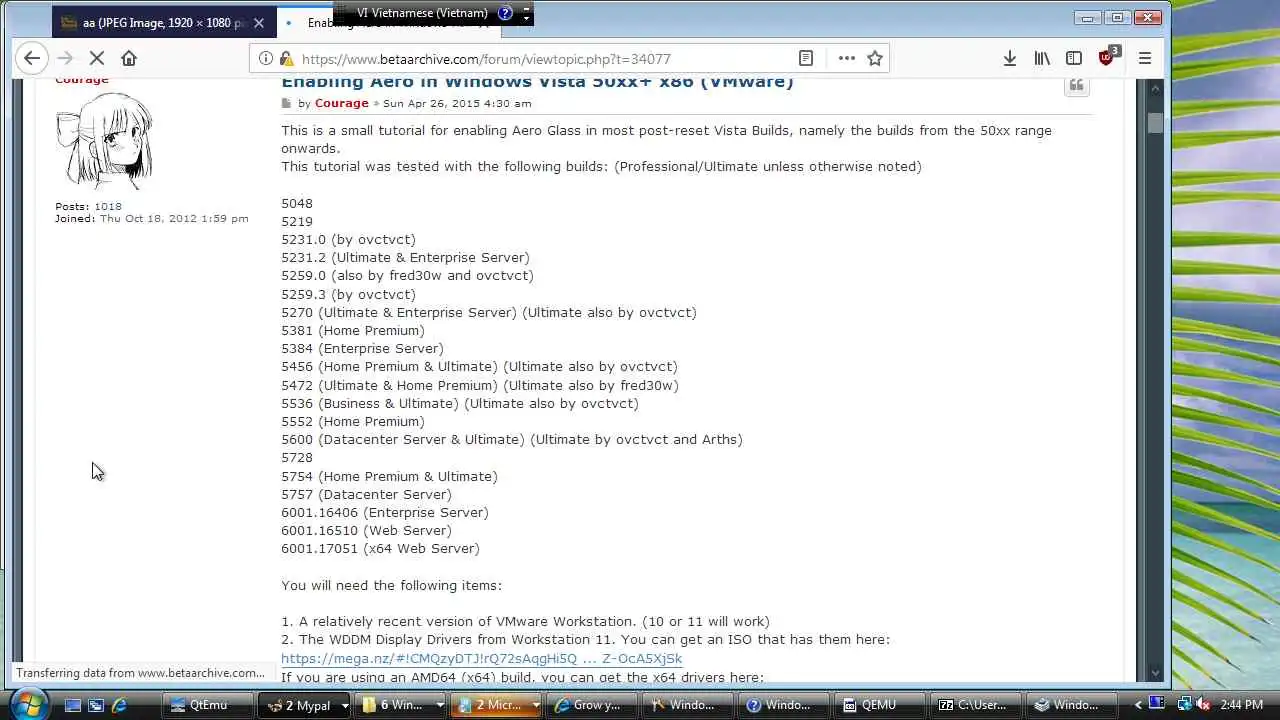
Task: Quote Courage's forum post
Action: pyautogui.click(x=1077, y=86)
